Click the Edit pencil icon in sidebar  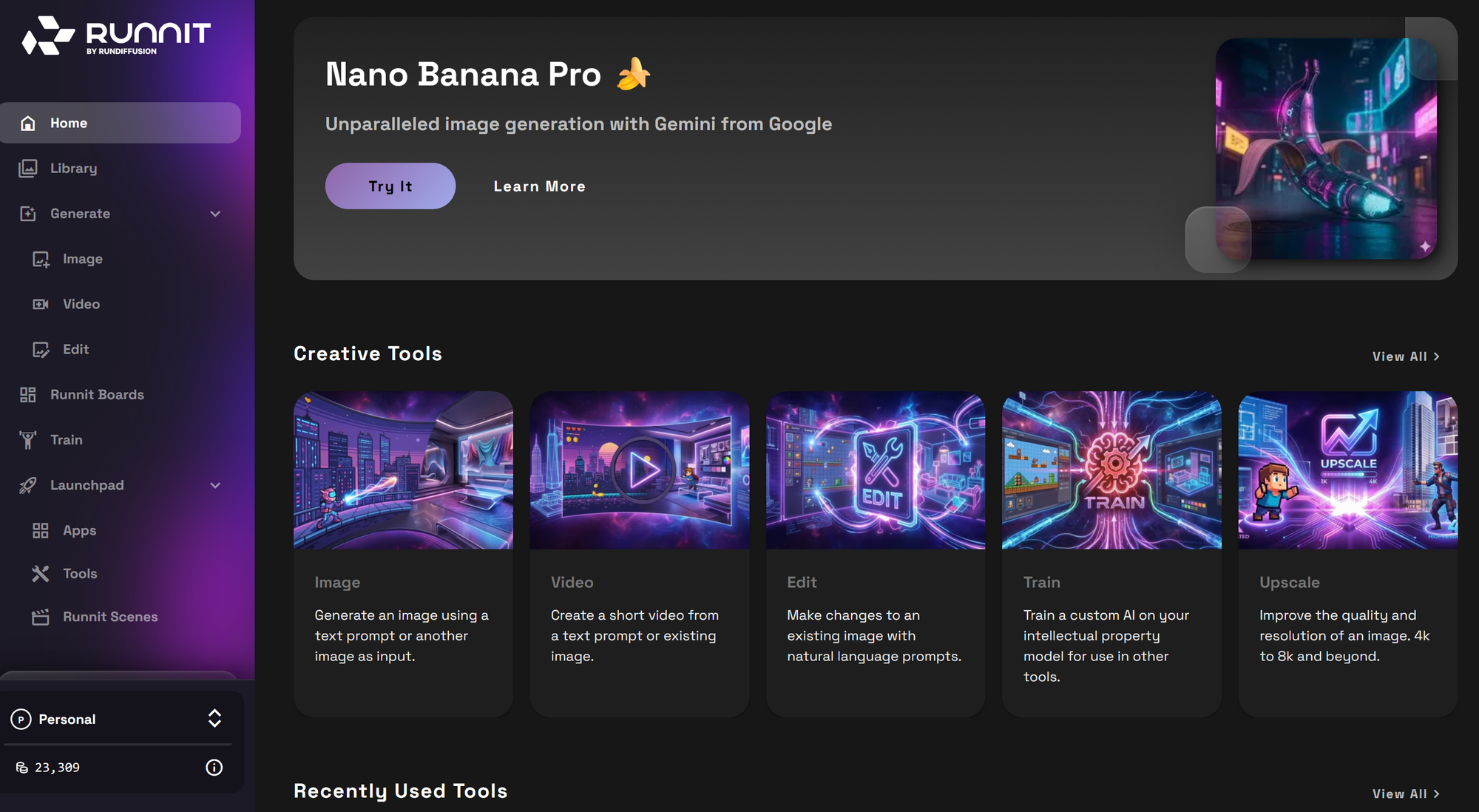tap(41, 350)
